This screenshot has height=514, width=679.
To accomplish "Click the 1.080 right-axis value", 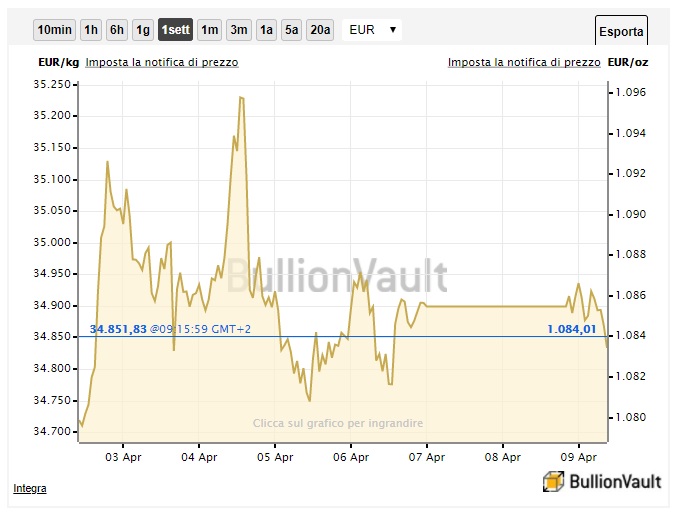I will click(x=630, y=417).
